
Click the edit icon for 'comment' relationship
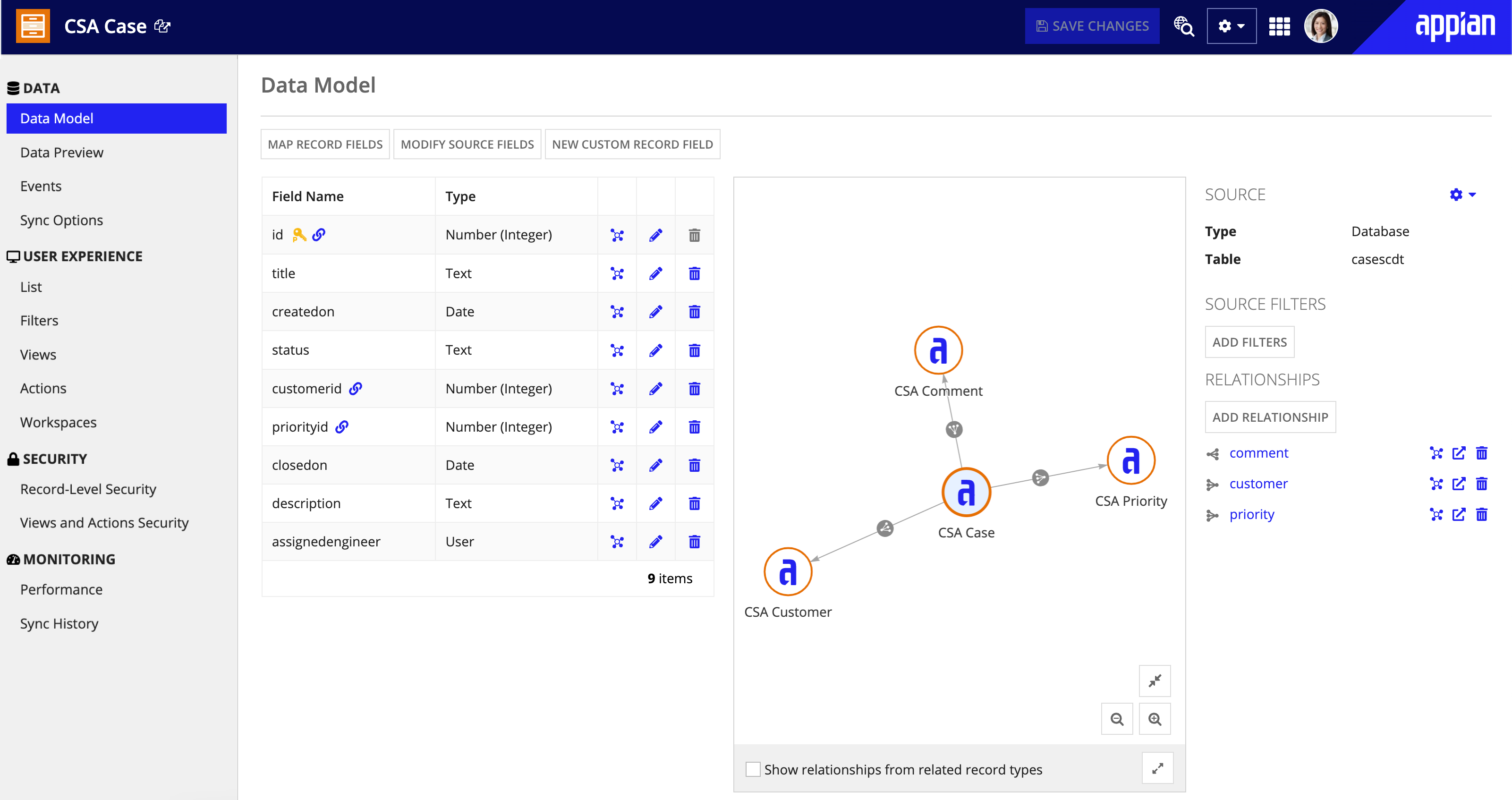pos(1459,453)
